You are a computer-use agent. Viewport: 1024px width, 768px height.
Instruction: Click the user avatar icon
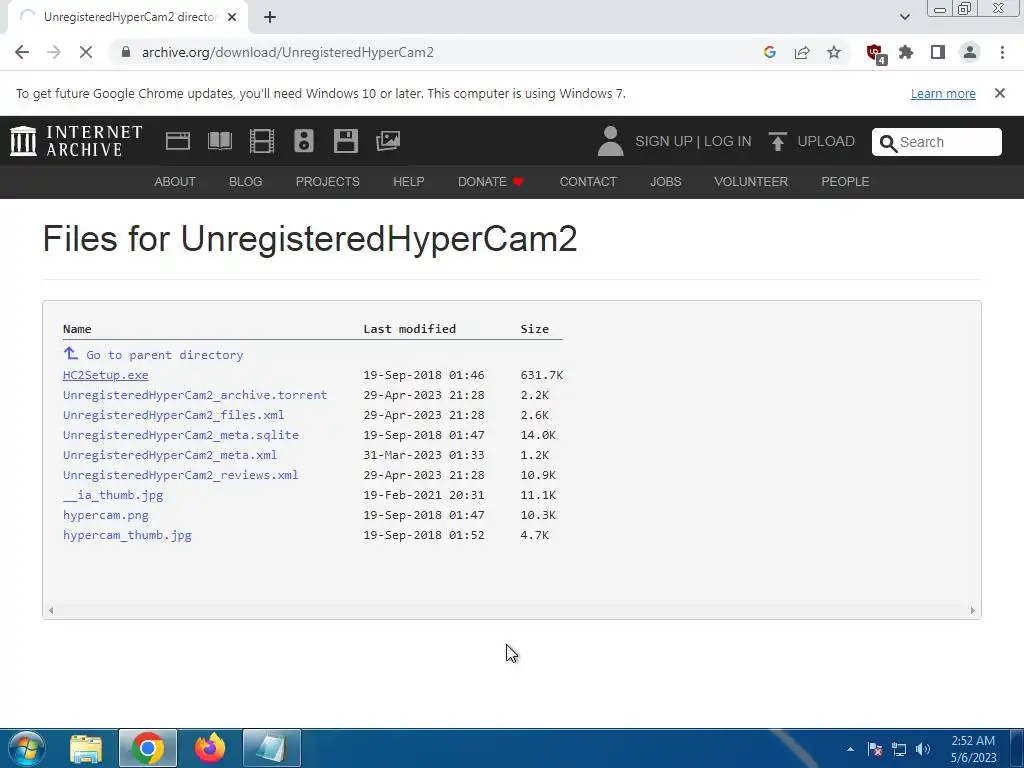(x=611, y=141)
